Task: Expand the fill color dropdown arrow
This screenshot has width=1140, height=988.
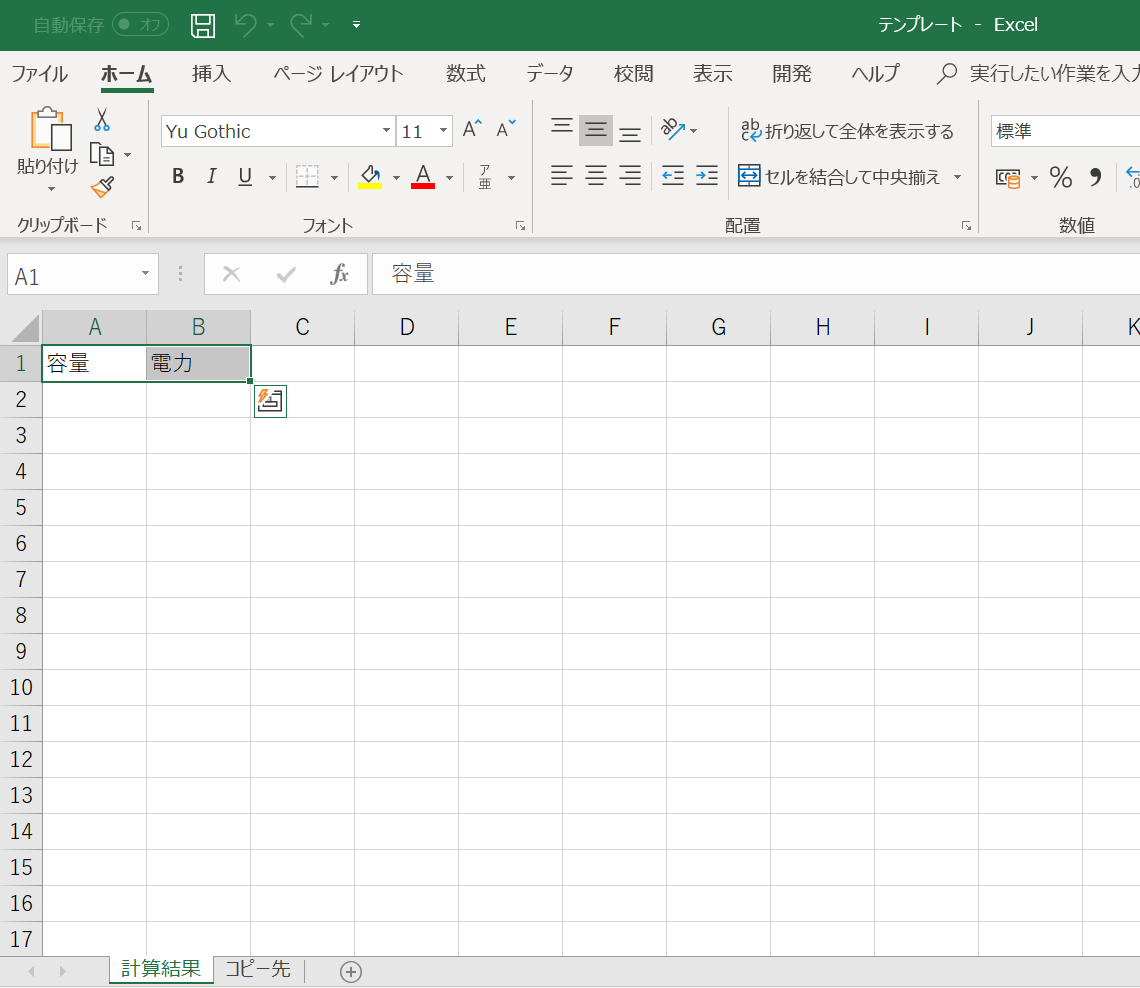Action: (x=396, y=177)
